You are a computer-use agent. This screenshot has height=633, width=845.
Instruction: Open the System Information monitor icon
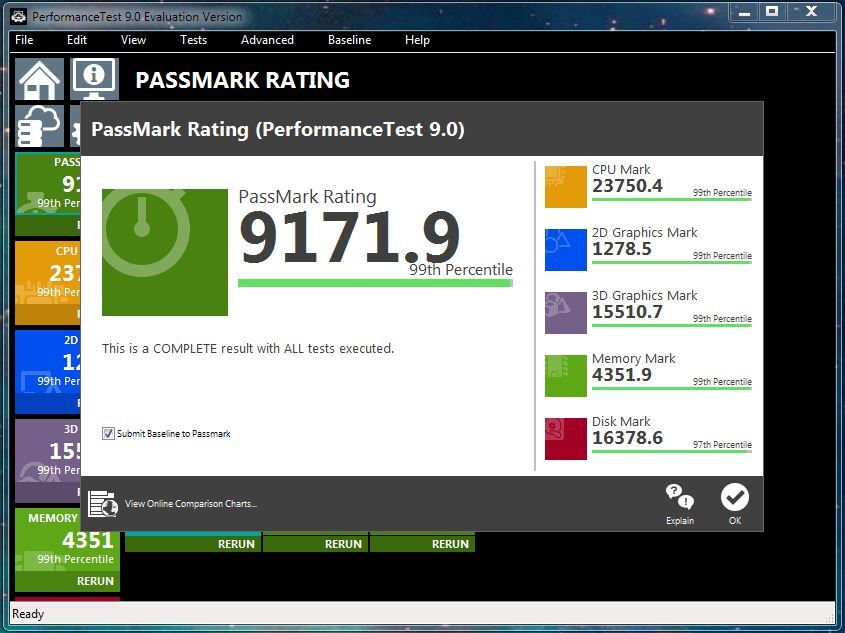[x=94, y=79]
